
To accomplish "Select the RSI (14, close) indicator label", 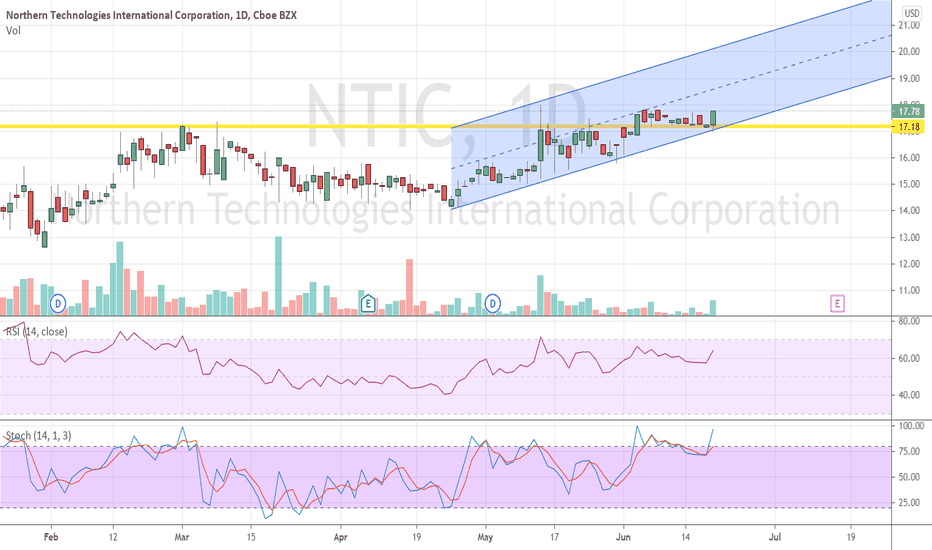I will pos(37,331).
